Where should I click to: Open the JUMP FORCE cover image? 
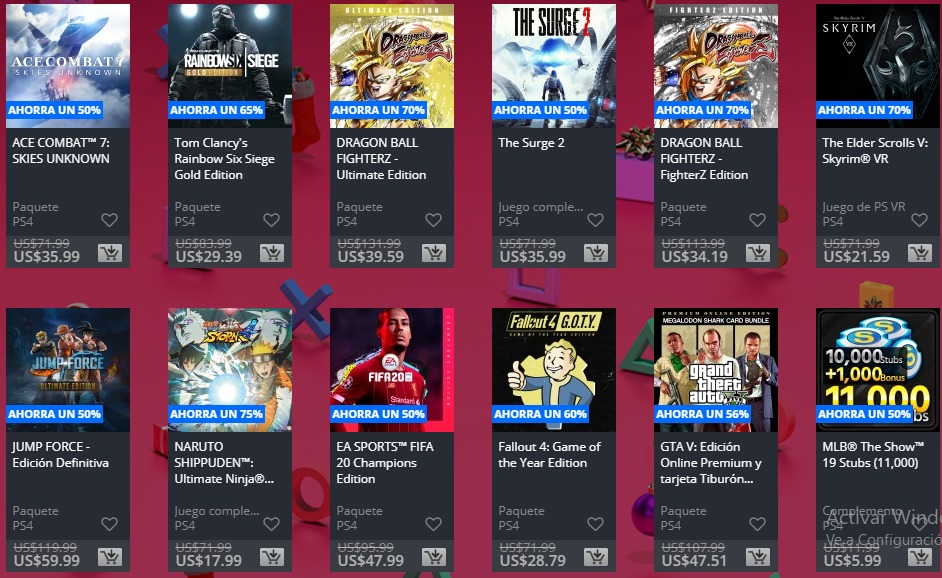pyautogui.click(x=68, y=370)
